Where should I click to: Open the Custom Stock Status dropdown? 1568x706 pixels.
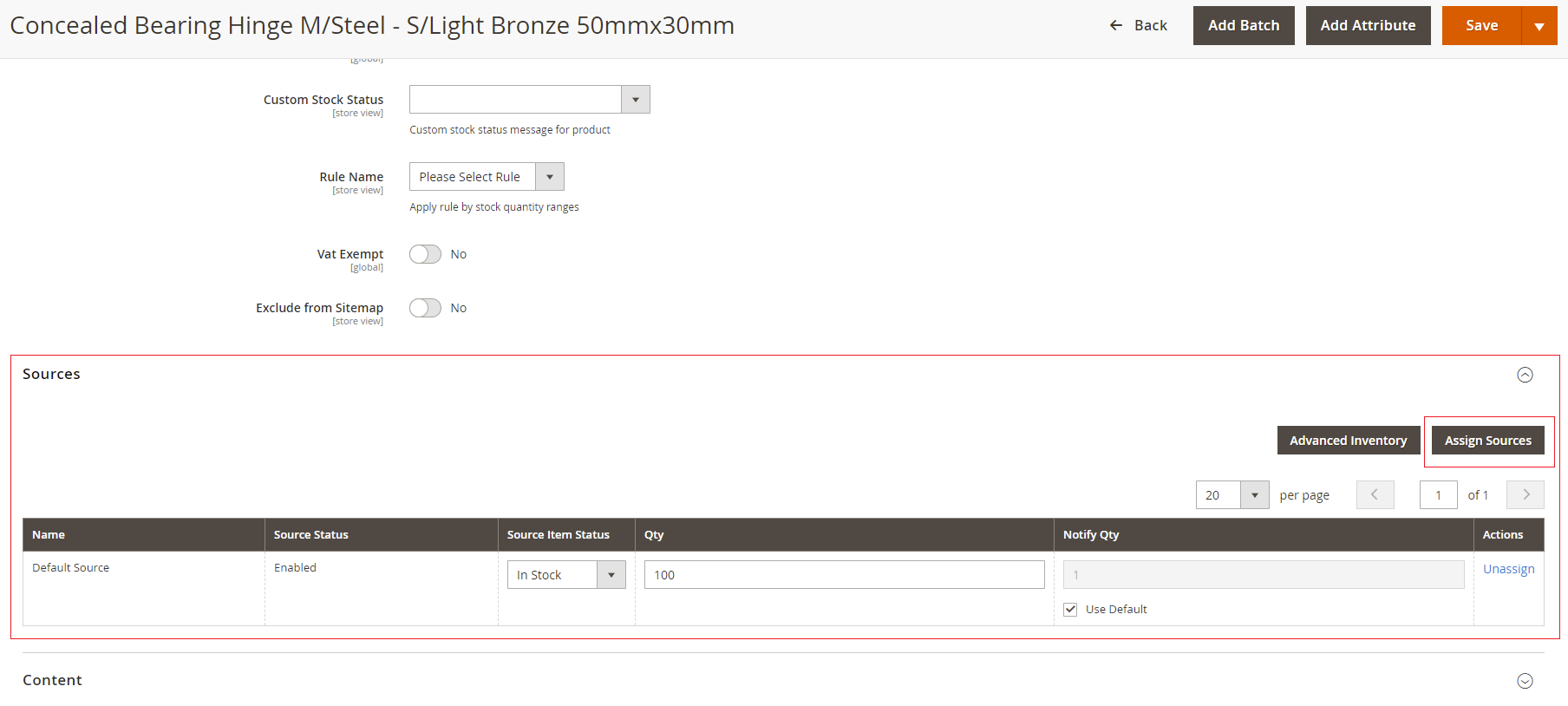point(529,100)
